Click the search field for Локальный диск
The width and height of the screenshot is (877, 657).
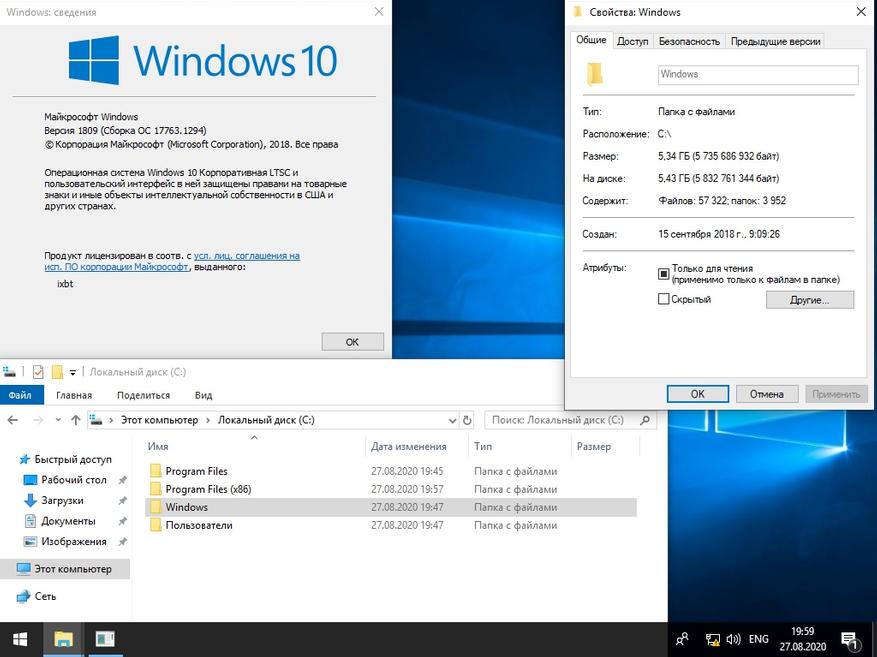[570, 420]
